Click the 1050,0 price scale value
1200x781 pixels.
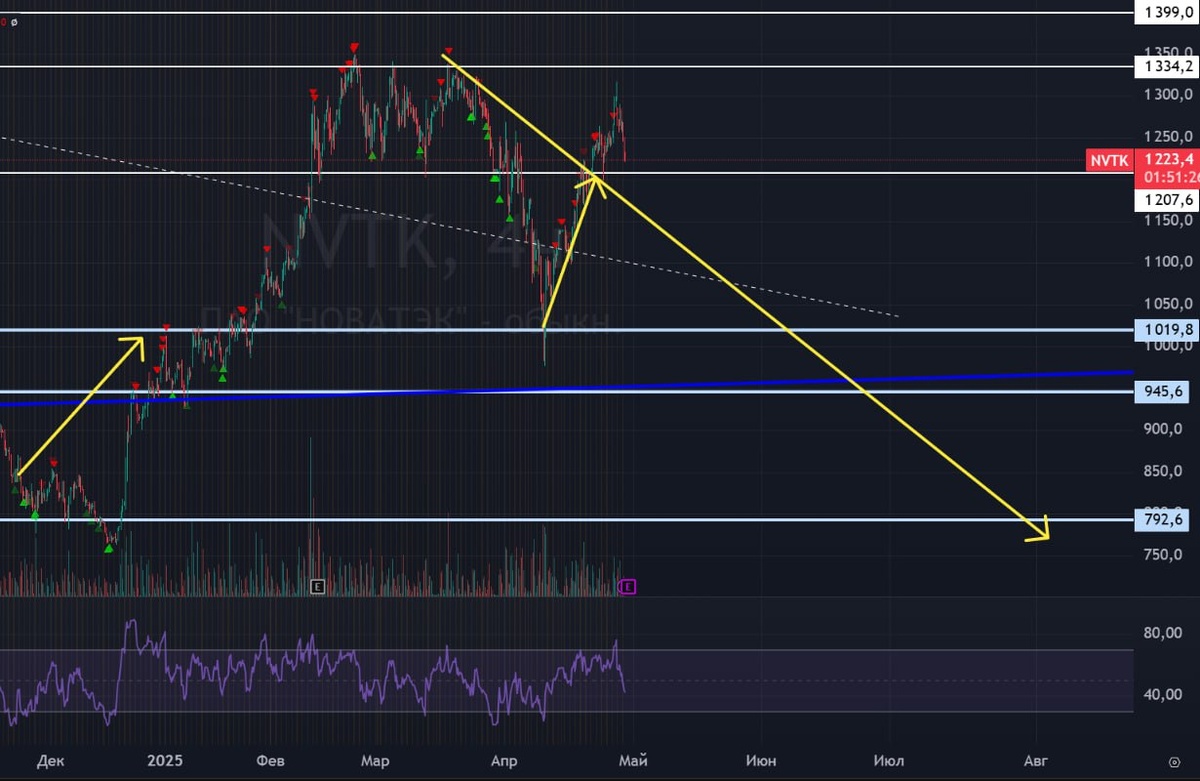click(x=1167, y=304)
